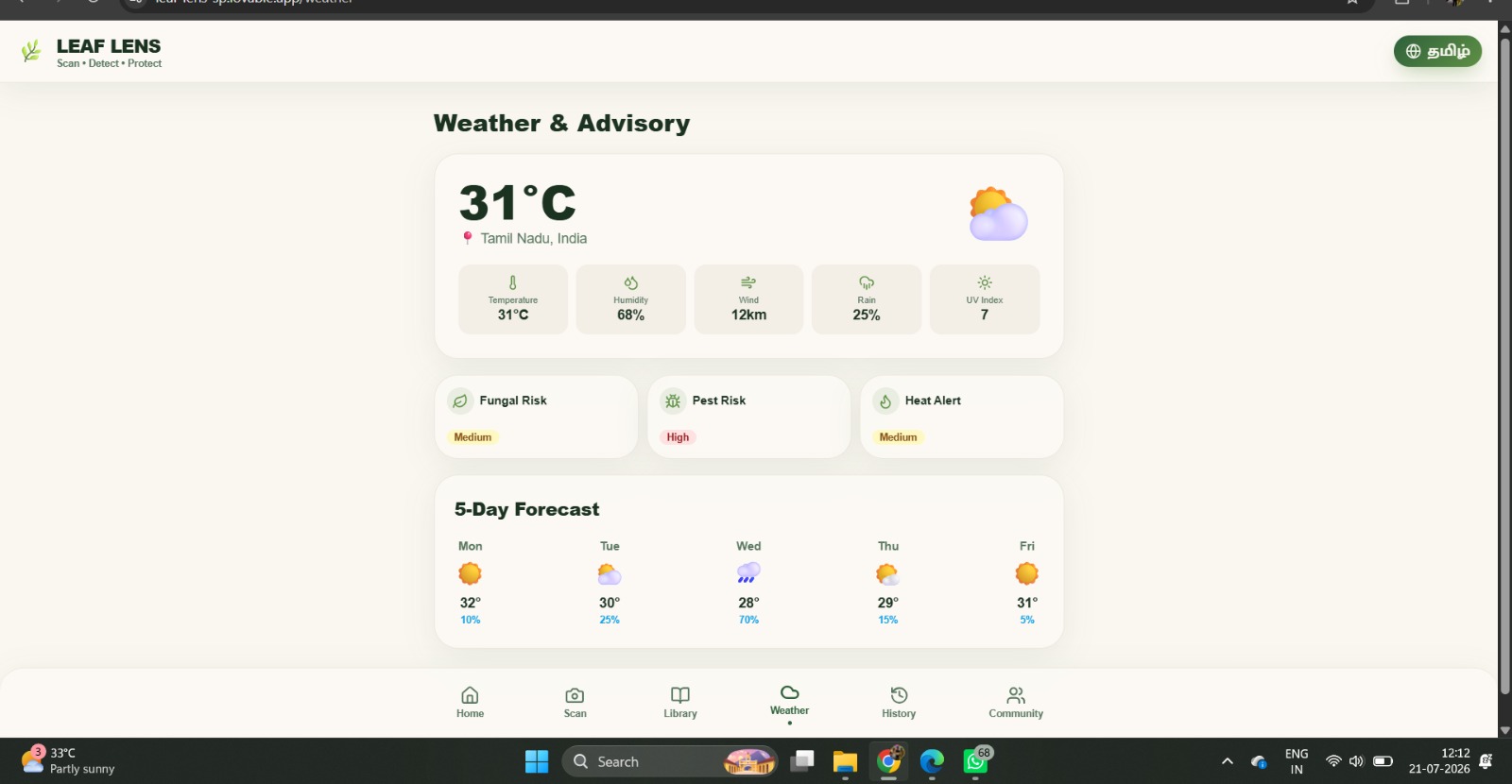Image resolution: width=1512 pixels, height=784 pixels.
Task: Click the Windows taskbar Search box
Action: click(670, 761)
